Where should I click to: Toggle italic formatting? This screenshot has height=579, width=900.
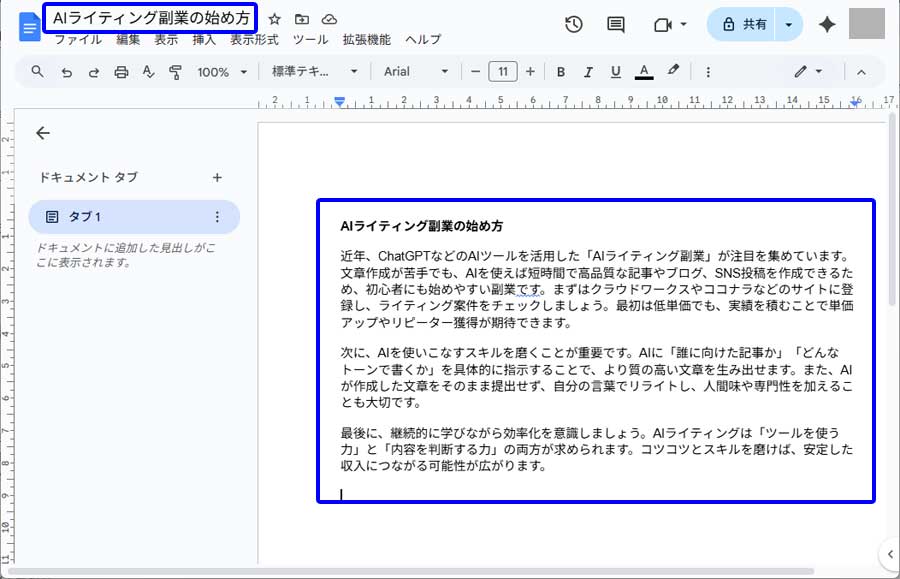588,72
